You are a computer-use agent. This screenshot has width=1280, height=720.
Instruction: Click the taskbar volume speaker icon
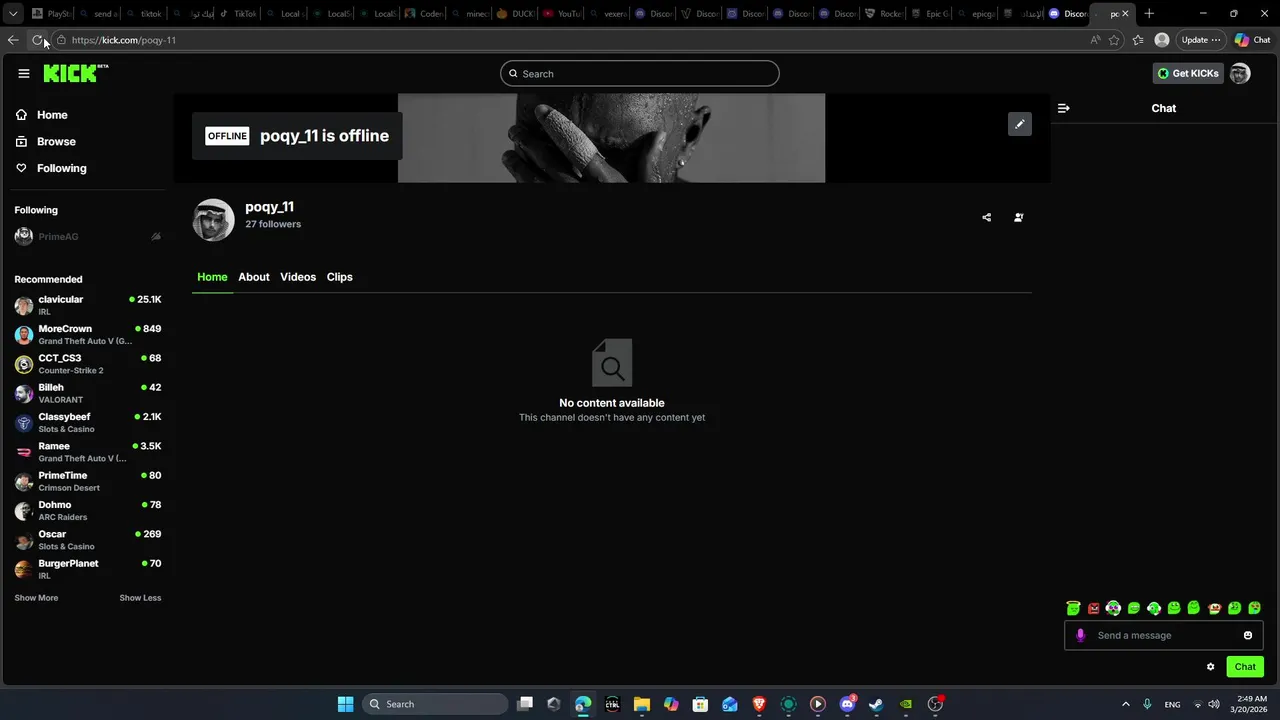point(1214,704)
